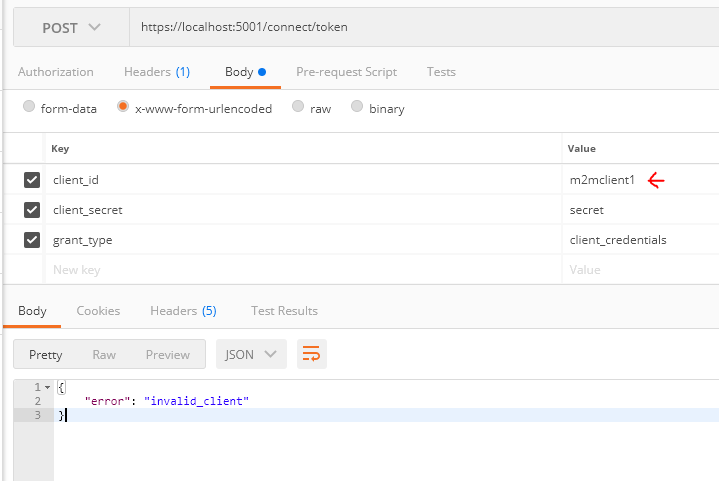
Task: Disable the grant_type parameter checkbox
Action: pyautogui.click(x=32, y=240)
